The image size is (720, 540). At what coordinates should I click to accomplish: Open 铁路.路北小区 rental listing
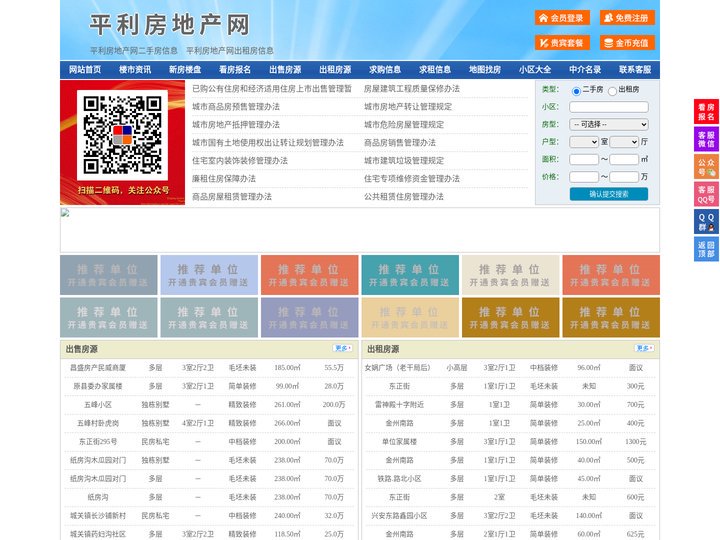(x=399, y=479)
